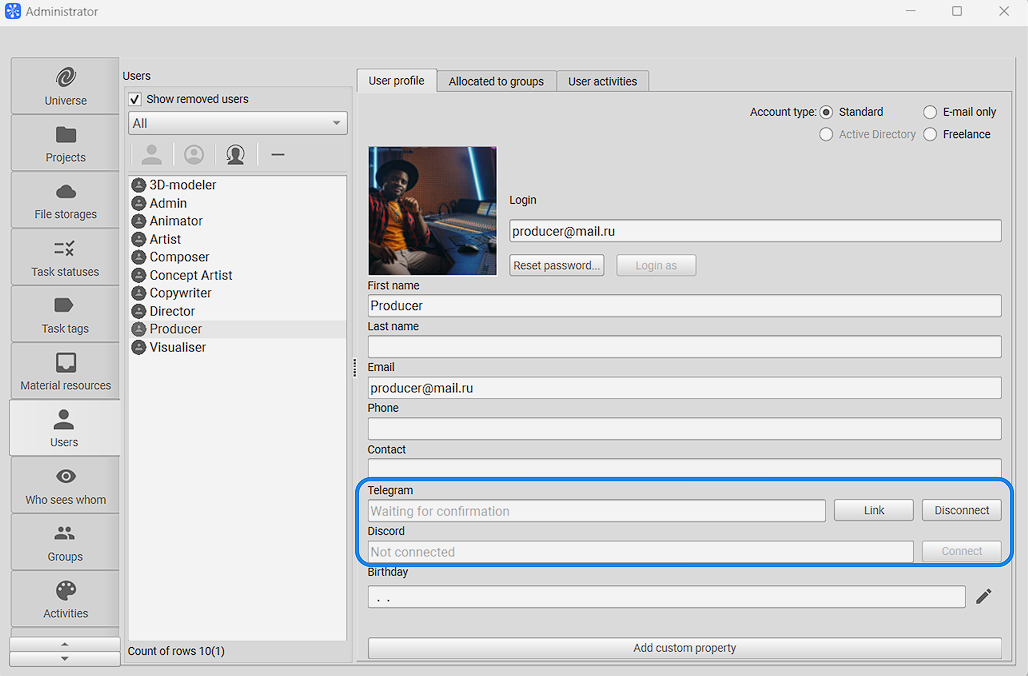Click the Discord Connect button
Image resolution: width=1028 pixels, height=676 pixels.
[962, 551]
